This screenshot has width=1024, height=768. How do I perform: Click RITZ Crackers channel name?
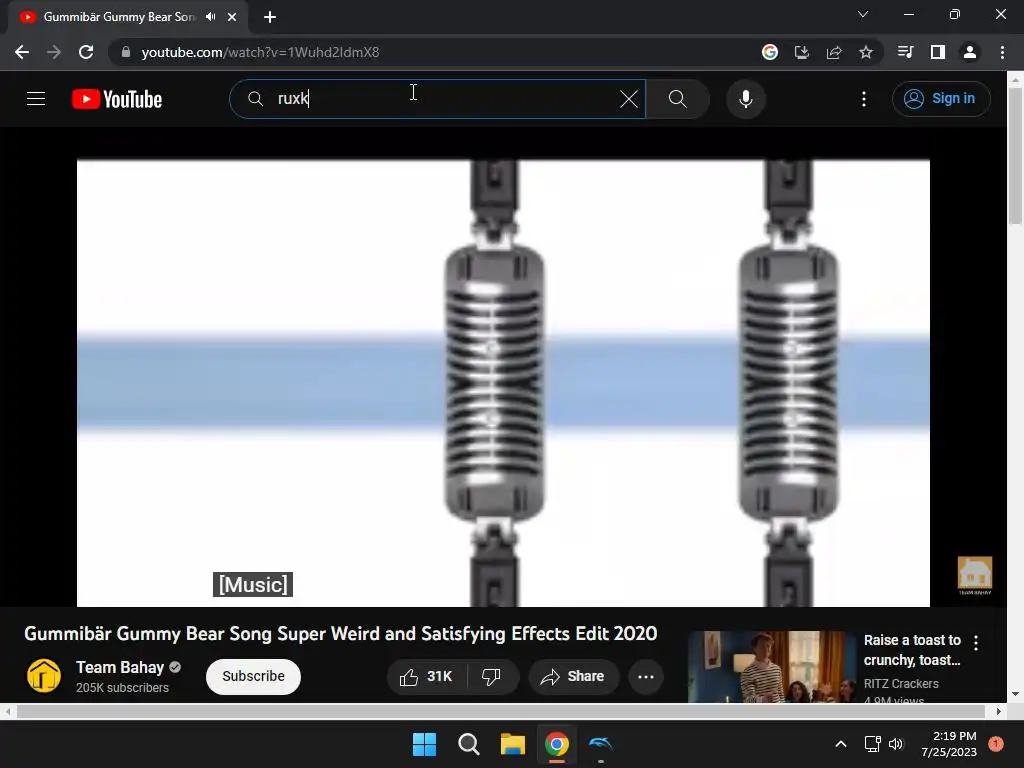901,684
